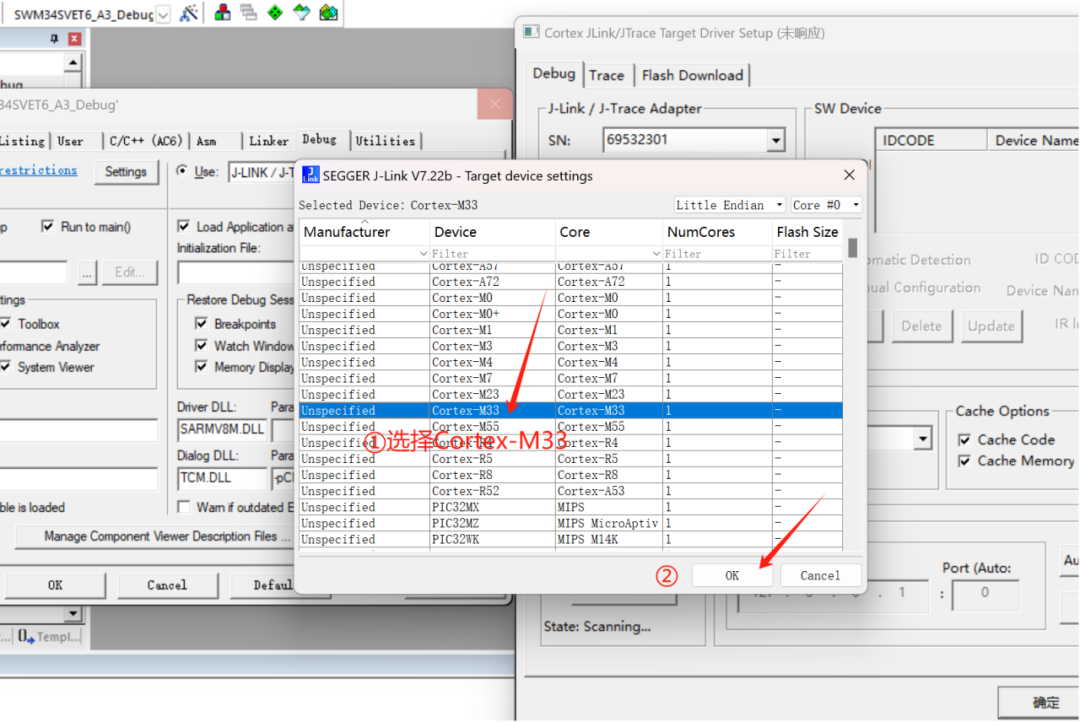
Task: Click Cancel in SEGGER device dialog
Action: click(820, 575)
